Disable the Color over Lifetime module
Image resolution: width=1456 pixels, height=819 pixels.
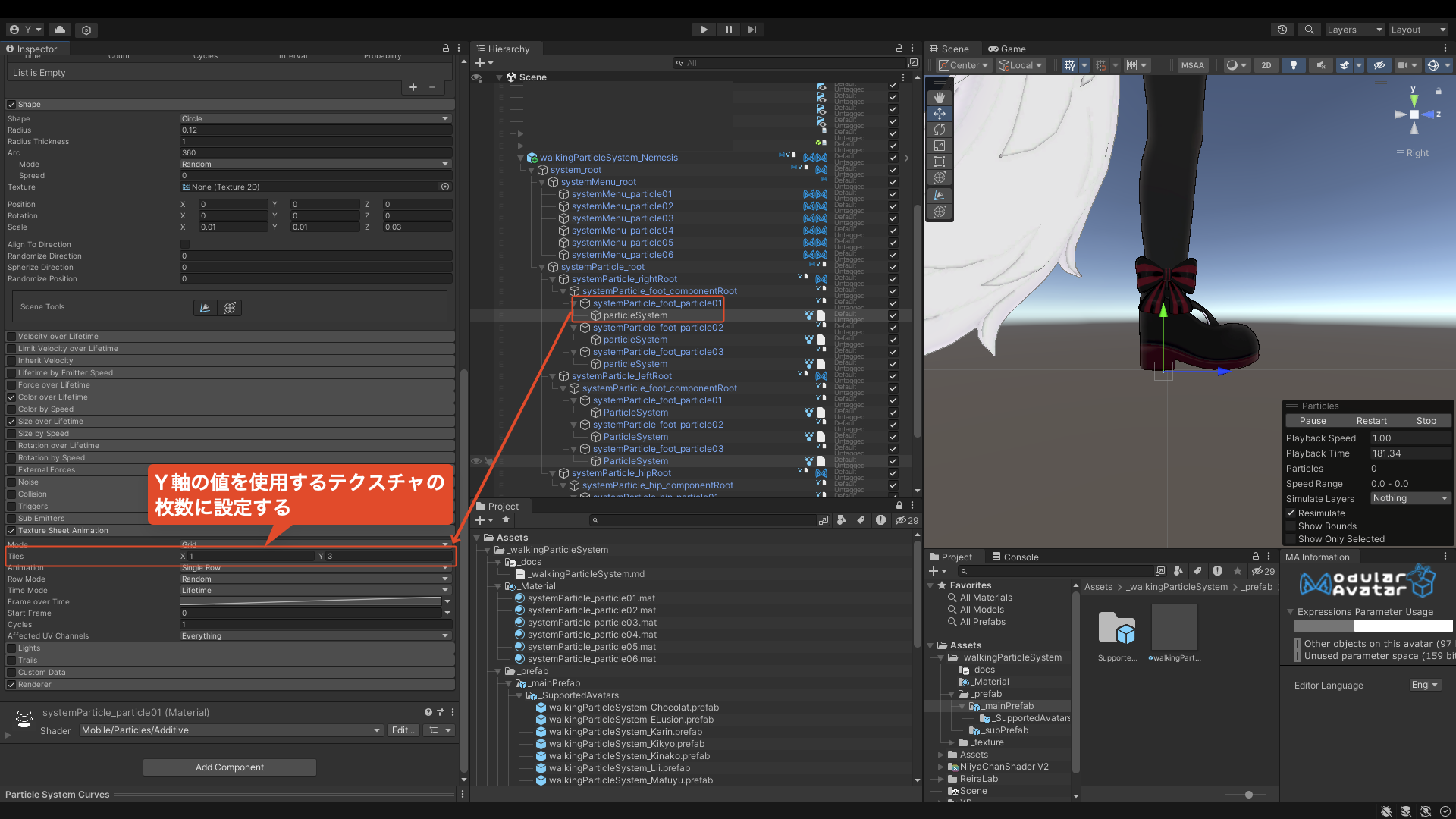pyautogui.click(x=11, y=397)
